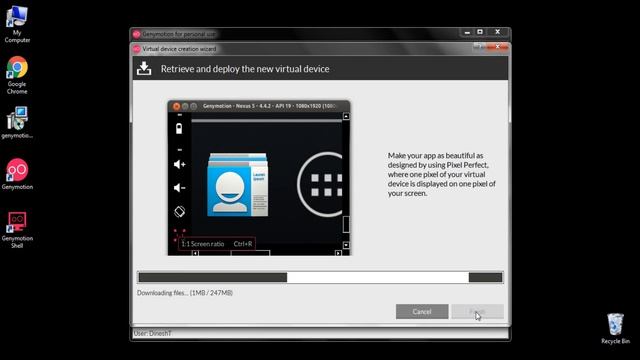Open the genymotion installer desktop icon
Viewport: 640px width, 360px height.
(17, 122)
